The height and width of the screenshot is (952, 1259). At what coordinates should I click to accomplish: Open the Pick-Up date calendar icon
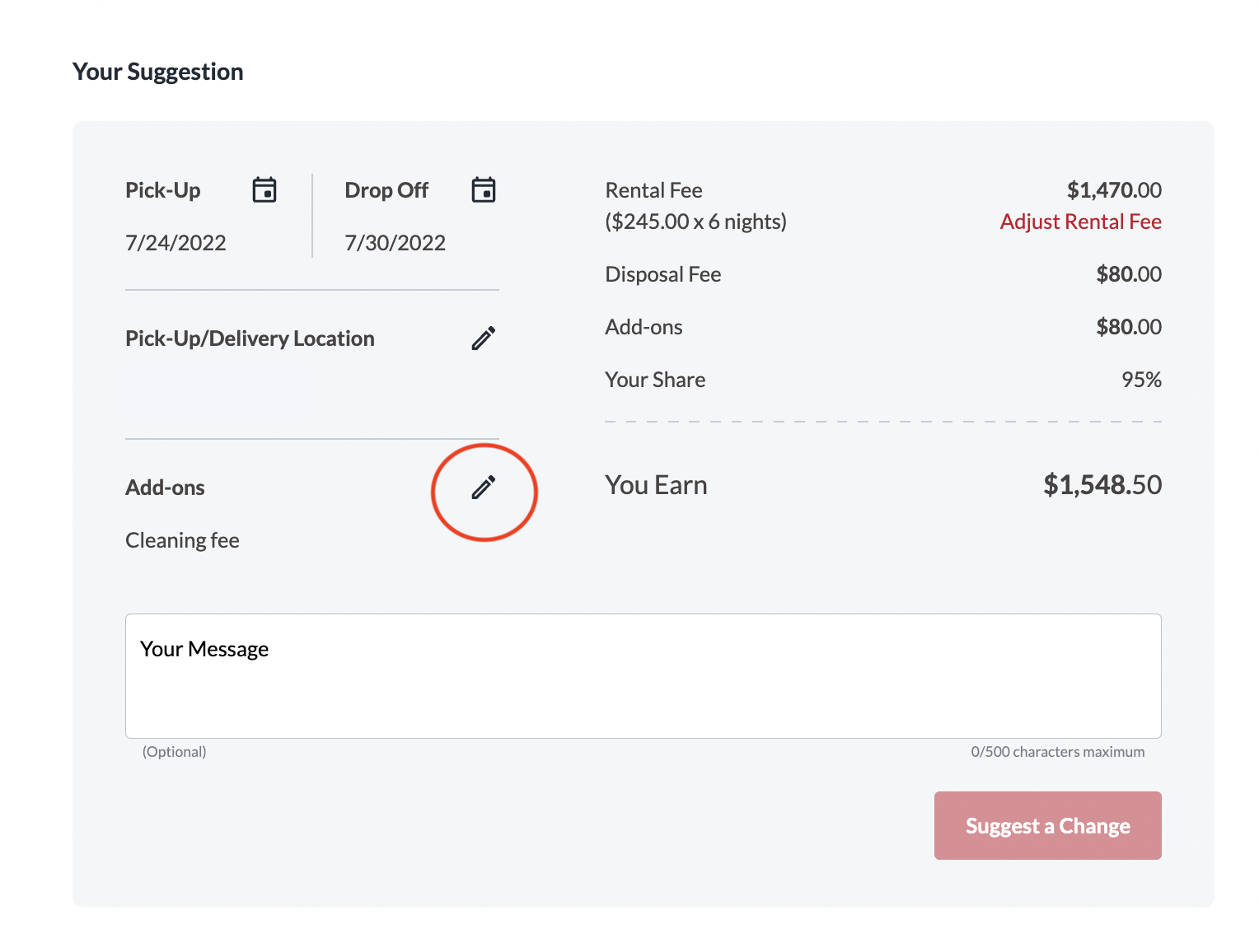point(264,189)
